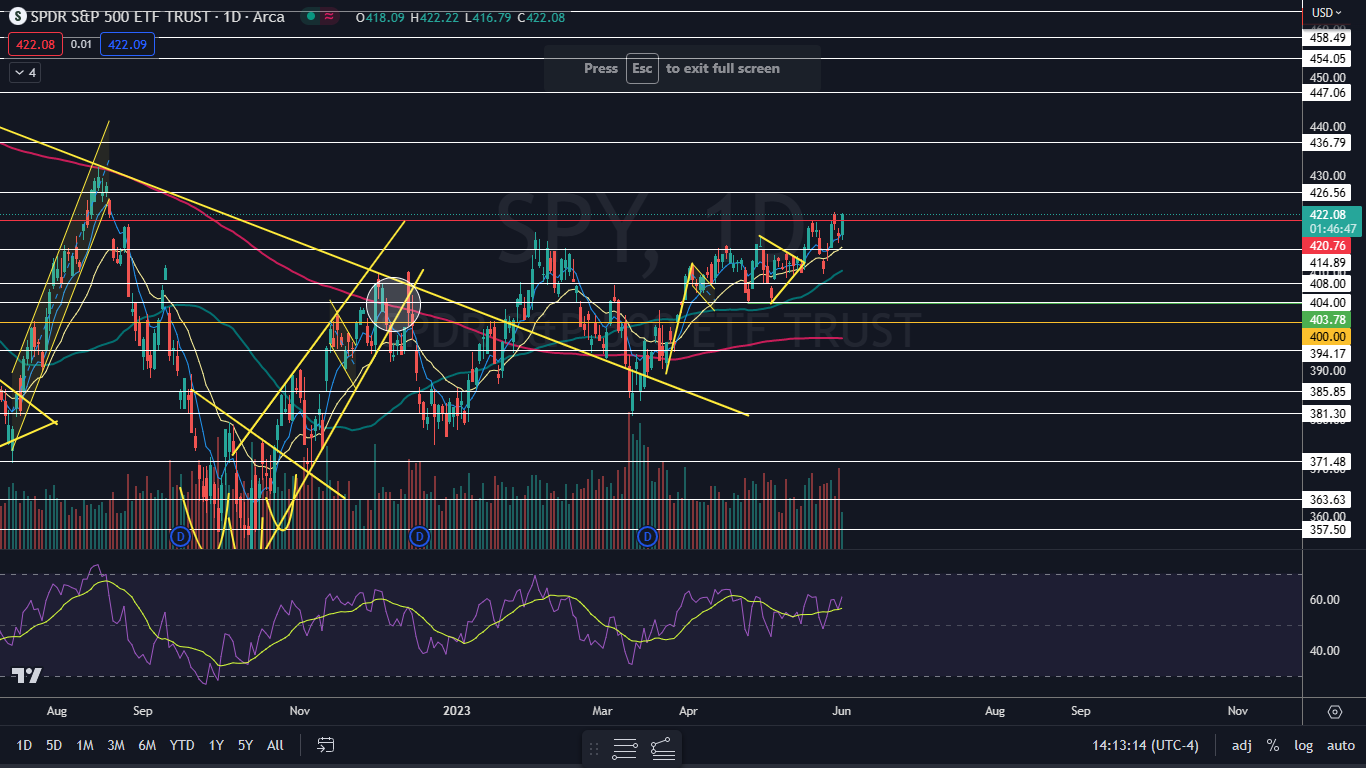The height and width of the screenshot is (768, 1366).
Task: Click the green market status dot
Action: coord(311,16)
